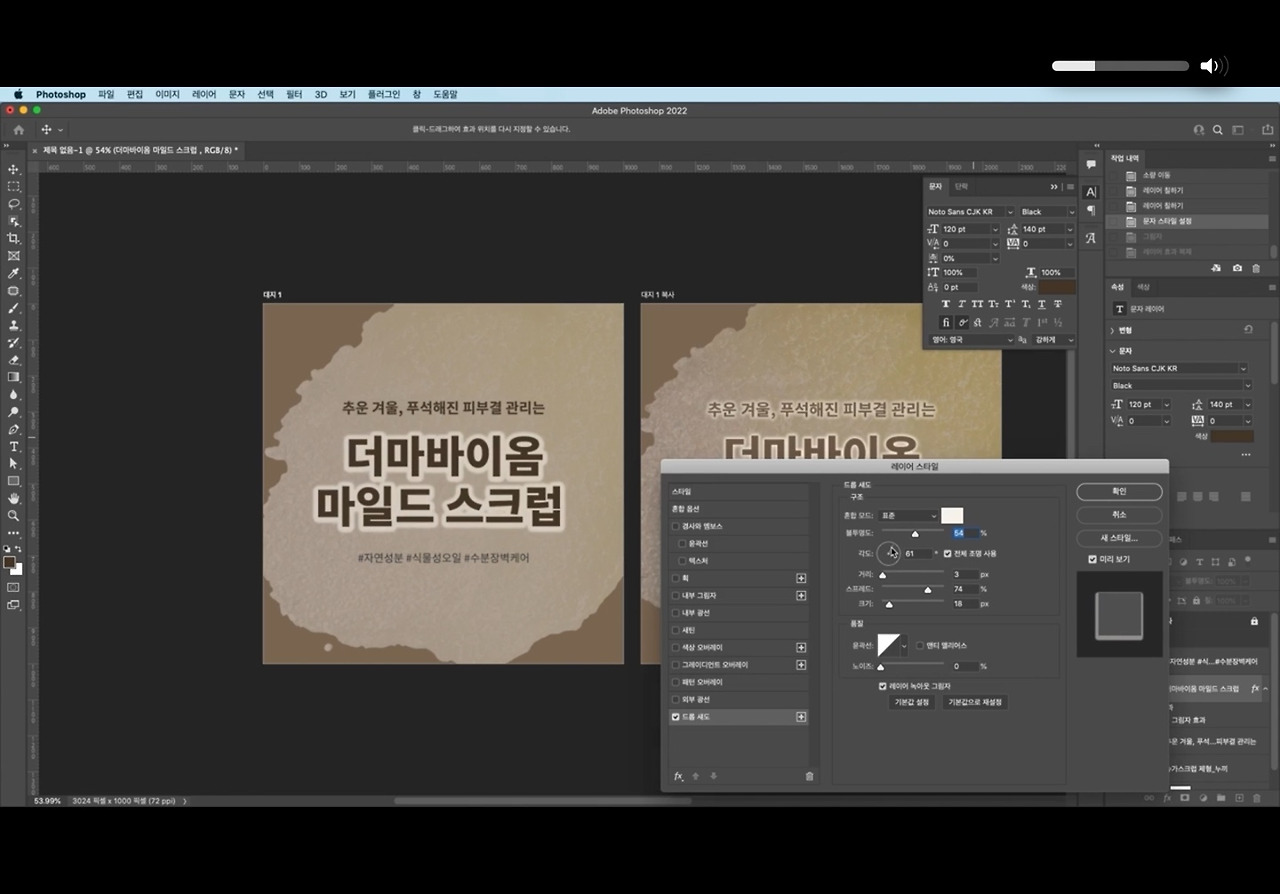Click the camera snapshot icon in History panel
Viewport: 1280px width, 894px height.
point(1237,268)
